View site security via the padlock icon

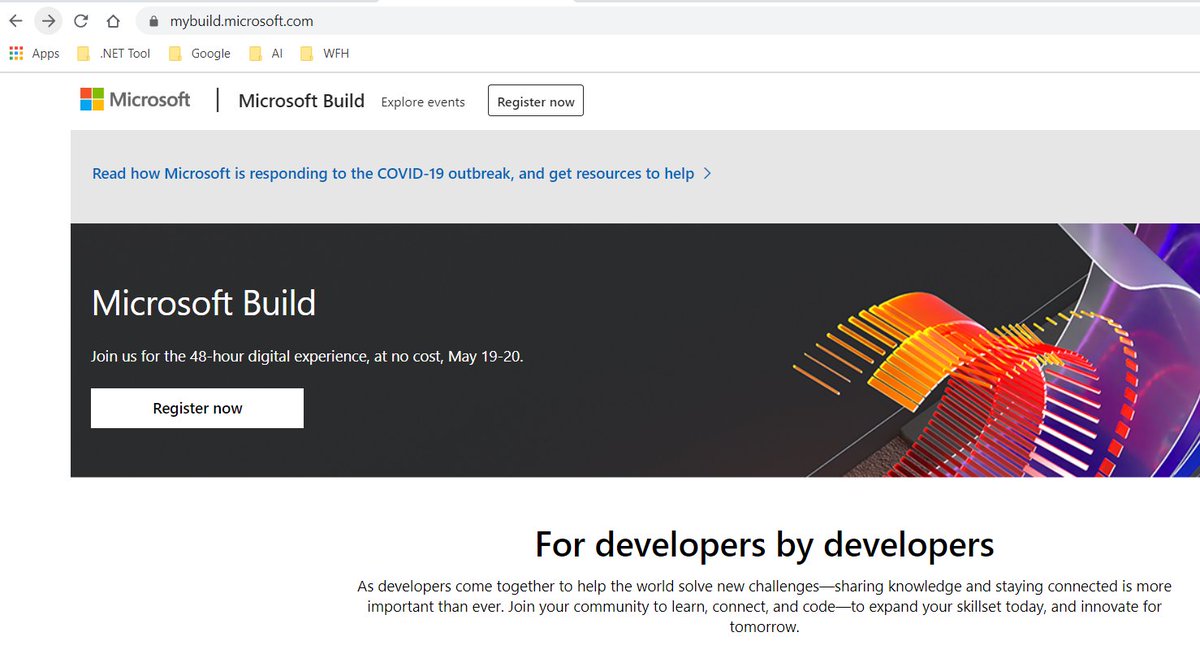pos(153,21)
